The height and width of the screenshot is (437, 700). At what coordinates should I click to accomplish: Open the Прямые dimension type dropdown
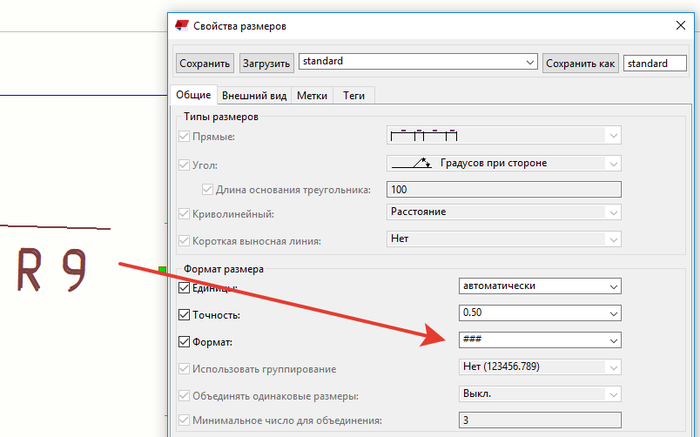[x=504, y=135]
